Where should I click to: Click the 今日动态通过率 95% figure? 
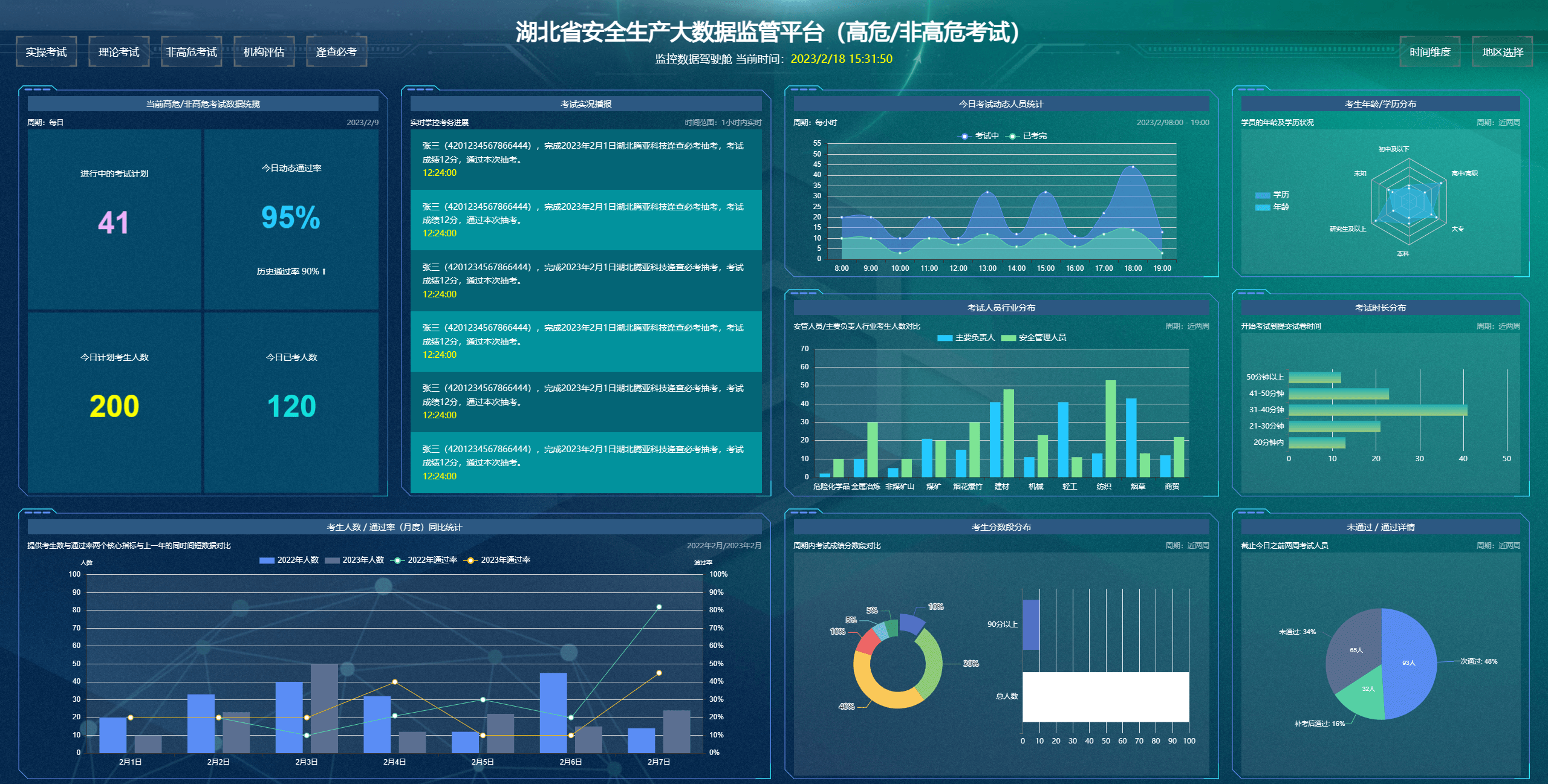coord(291,218)
